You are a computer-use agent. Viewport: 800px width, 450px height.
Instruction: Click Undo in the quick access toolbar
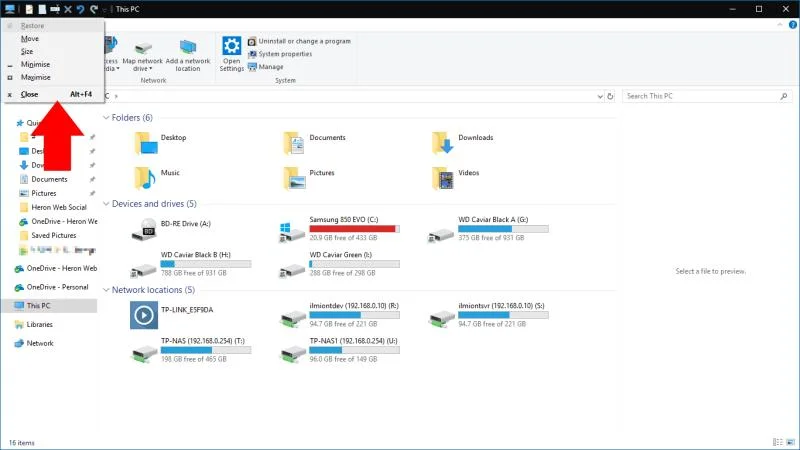coord(80,9)
